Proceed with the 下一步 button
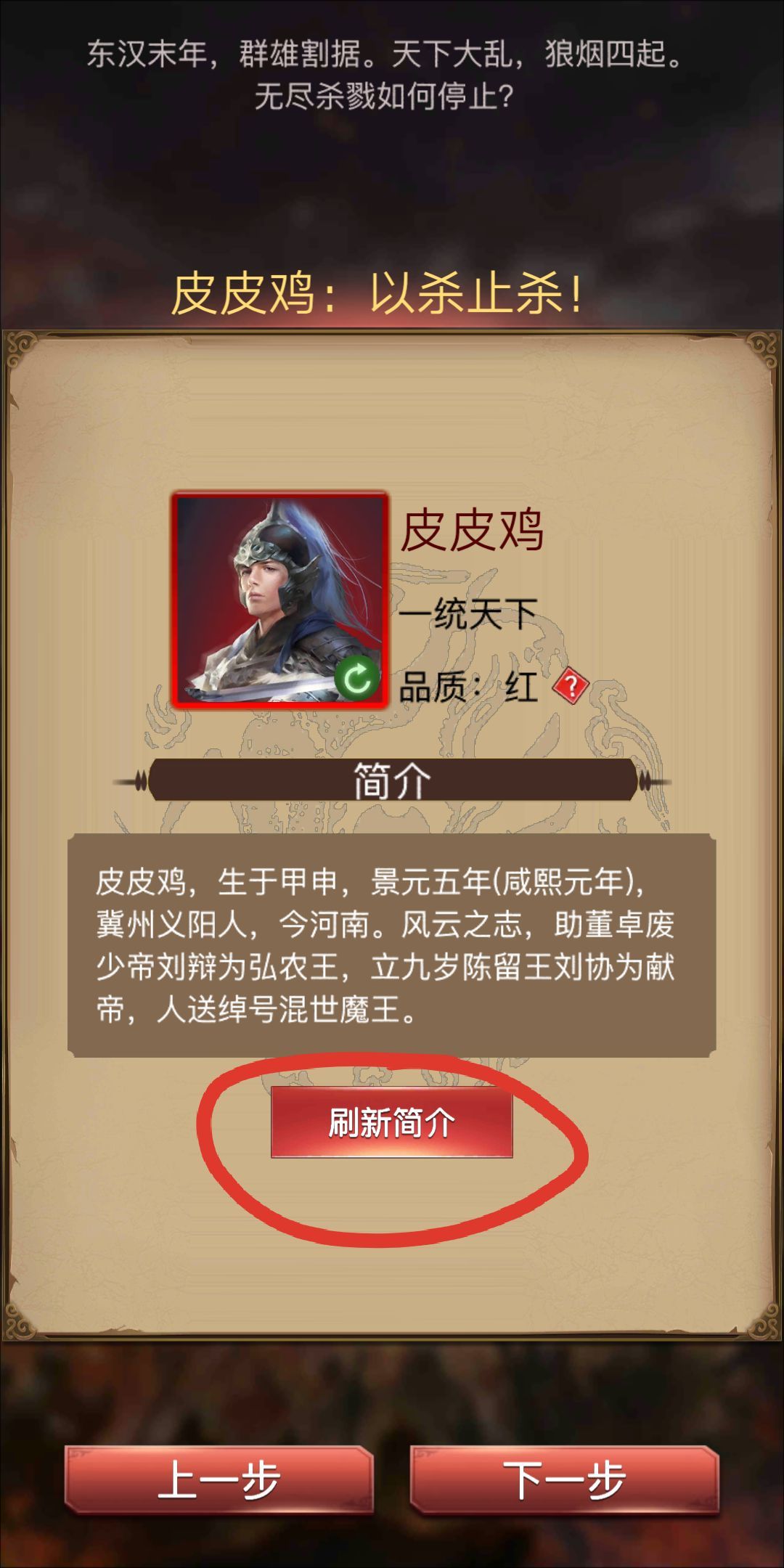784x1568 pixels. click(x=565, y=1479)
